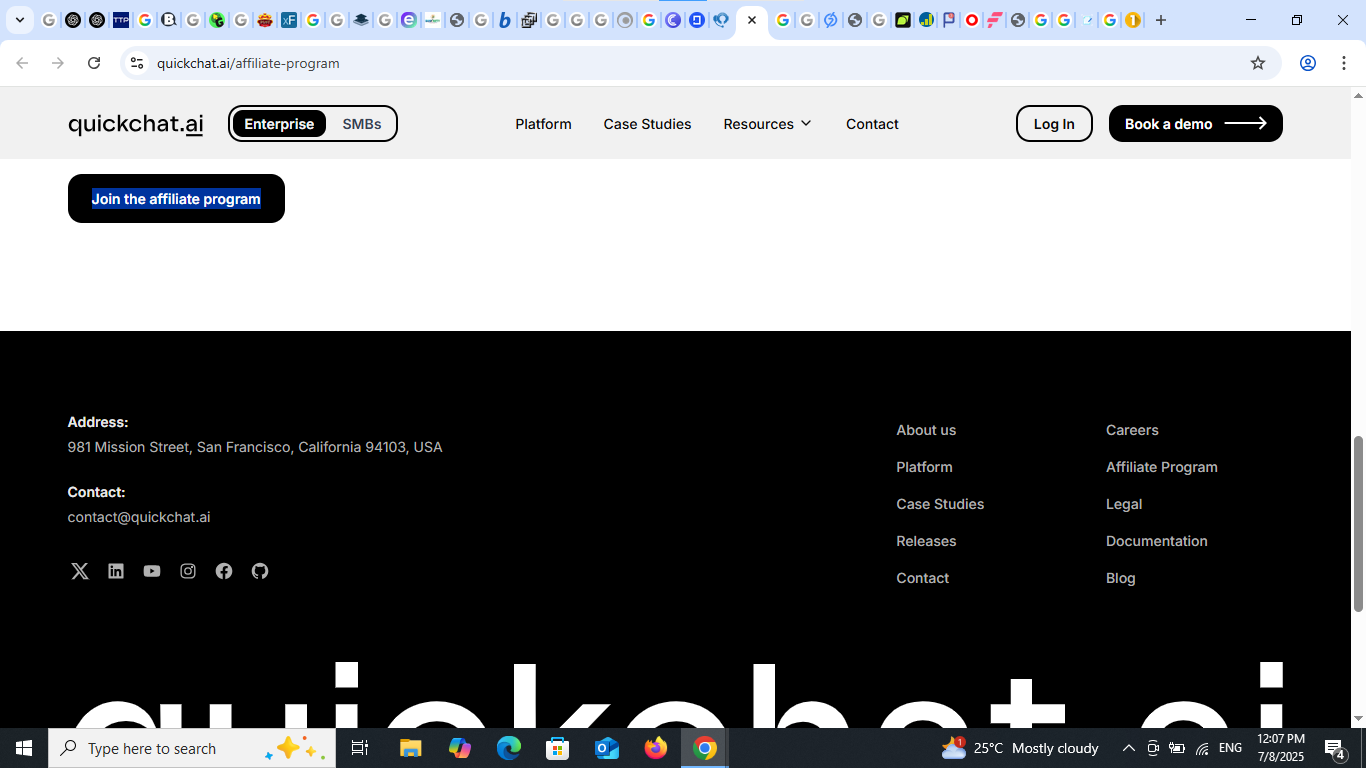The image size is (1366, 768).
Task: Open Case Studies in the top navigation
Action: pos(647,124)
